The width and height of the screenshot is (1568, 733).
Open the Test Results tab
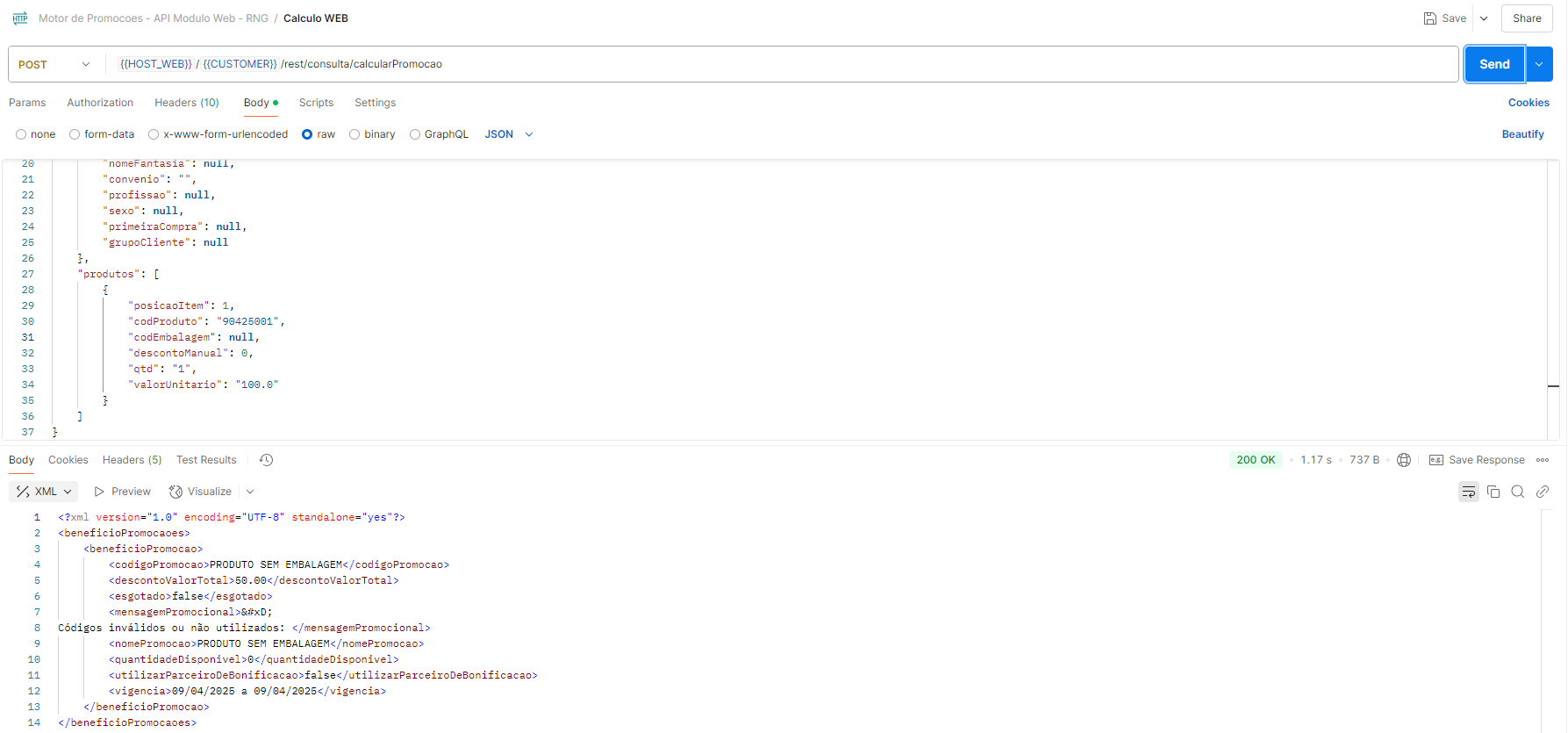coord(206,460)
